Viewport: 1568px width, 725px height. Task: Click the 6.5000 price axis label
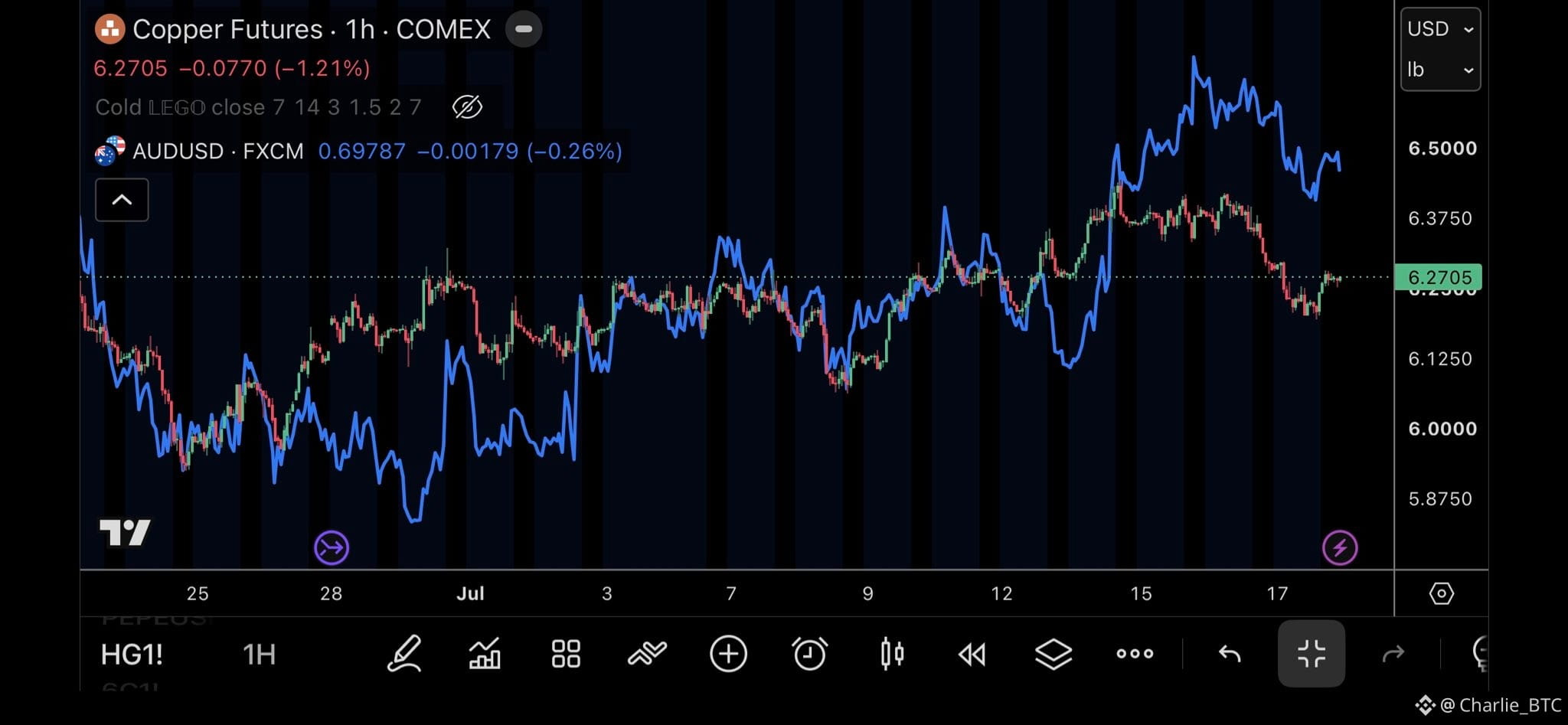tap(1442, 148)
